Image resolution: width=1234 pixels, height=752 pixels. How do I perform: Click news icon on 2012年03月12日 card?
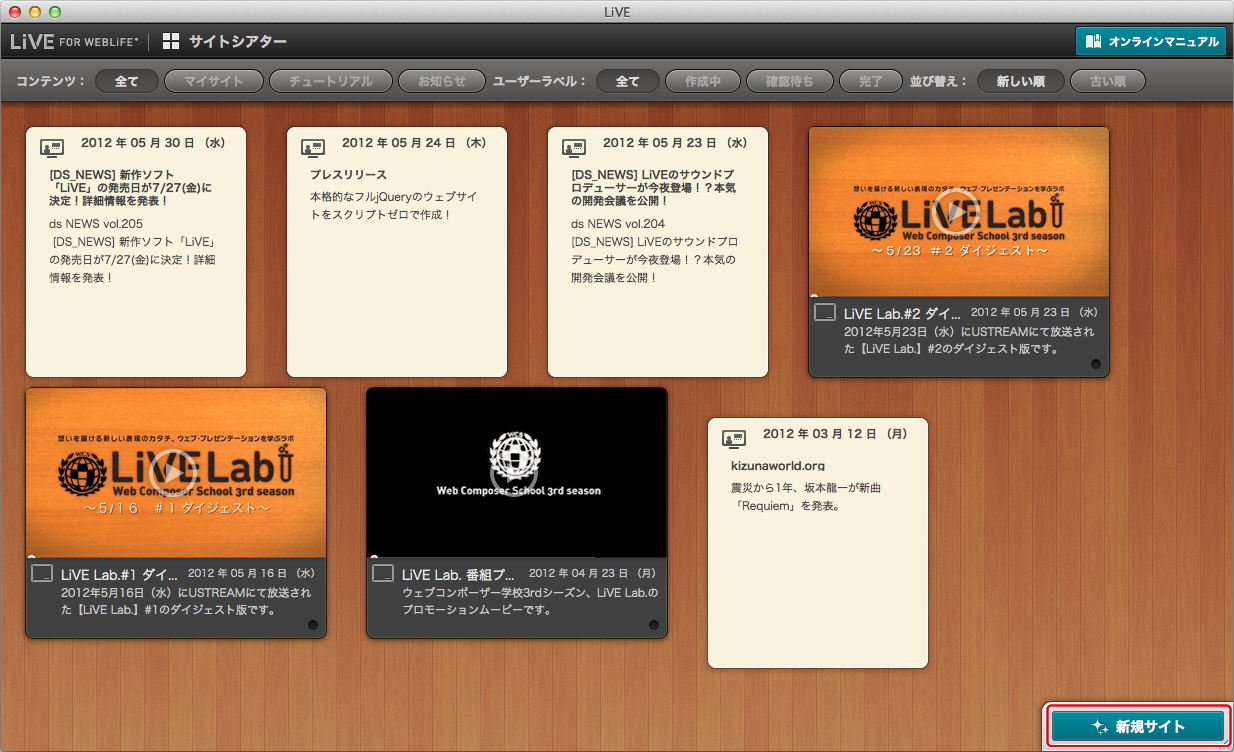tap(733, 438)
